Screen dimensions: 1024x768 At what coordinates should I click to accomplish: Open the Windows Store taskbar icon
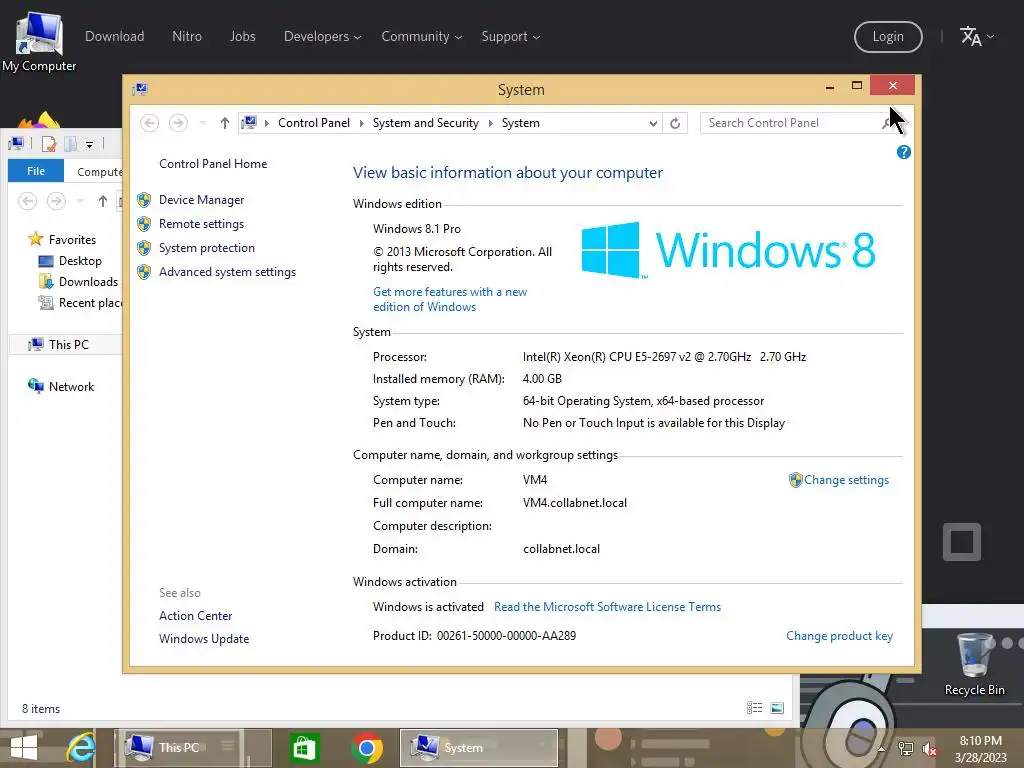point(304,748)
